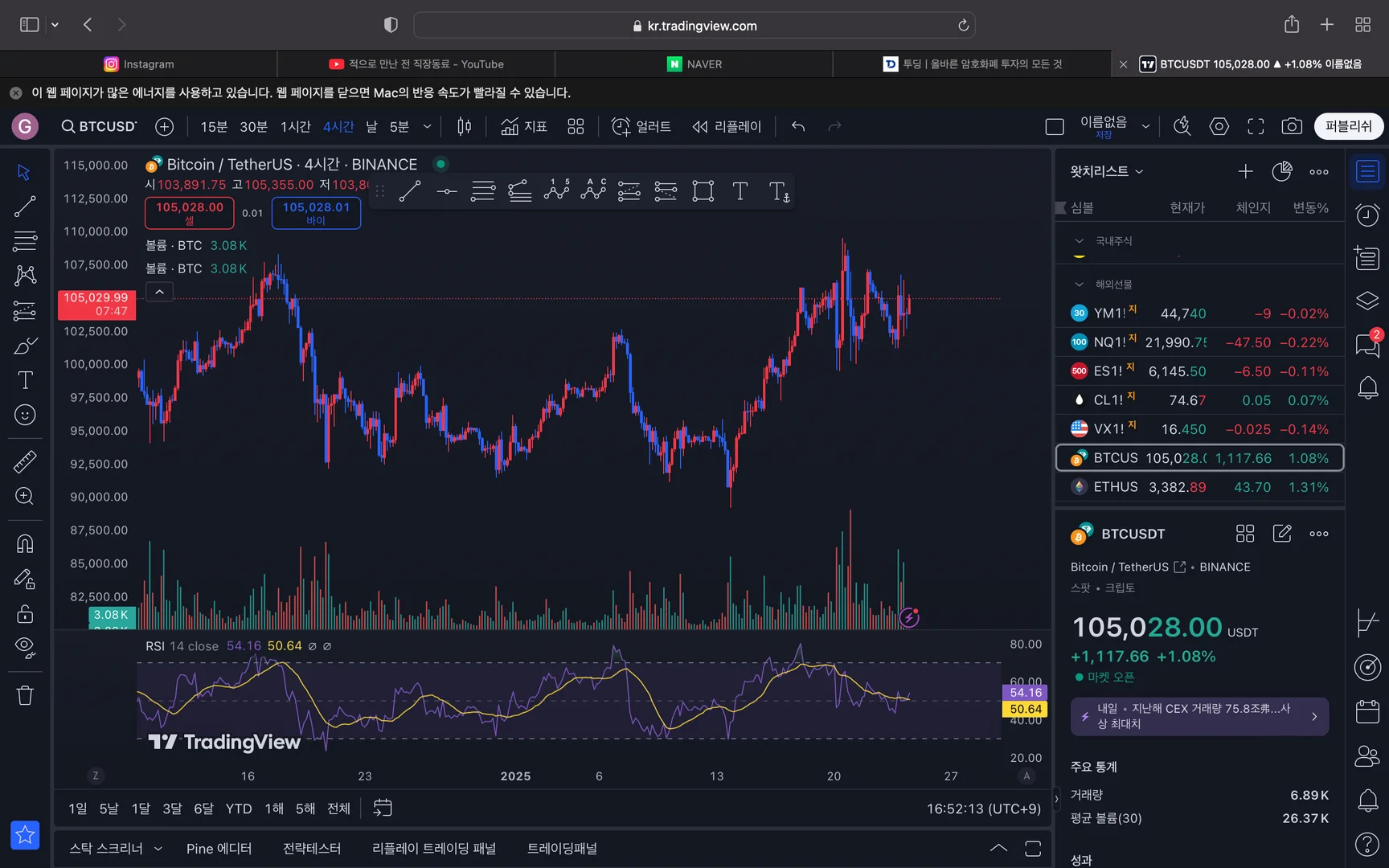
Task: Select the trend line tool in left toolbar
Action: [25, 207]
